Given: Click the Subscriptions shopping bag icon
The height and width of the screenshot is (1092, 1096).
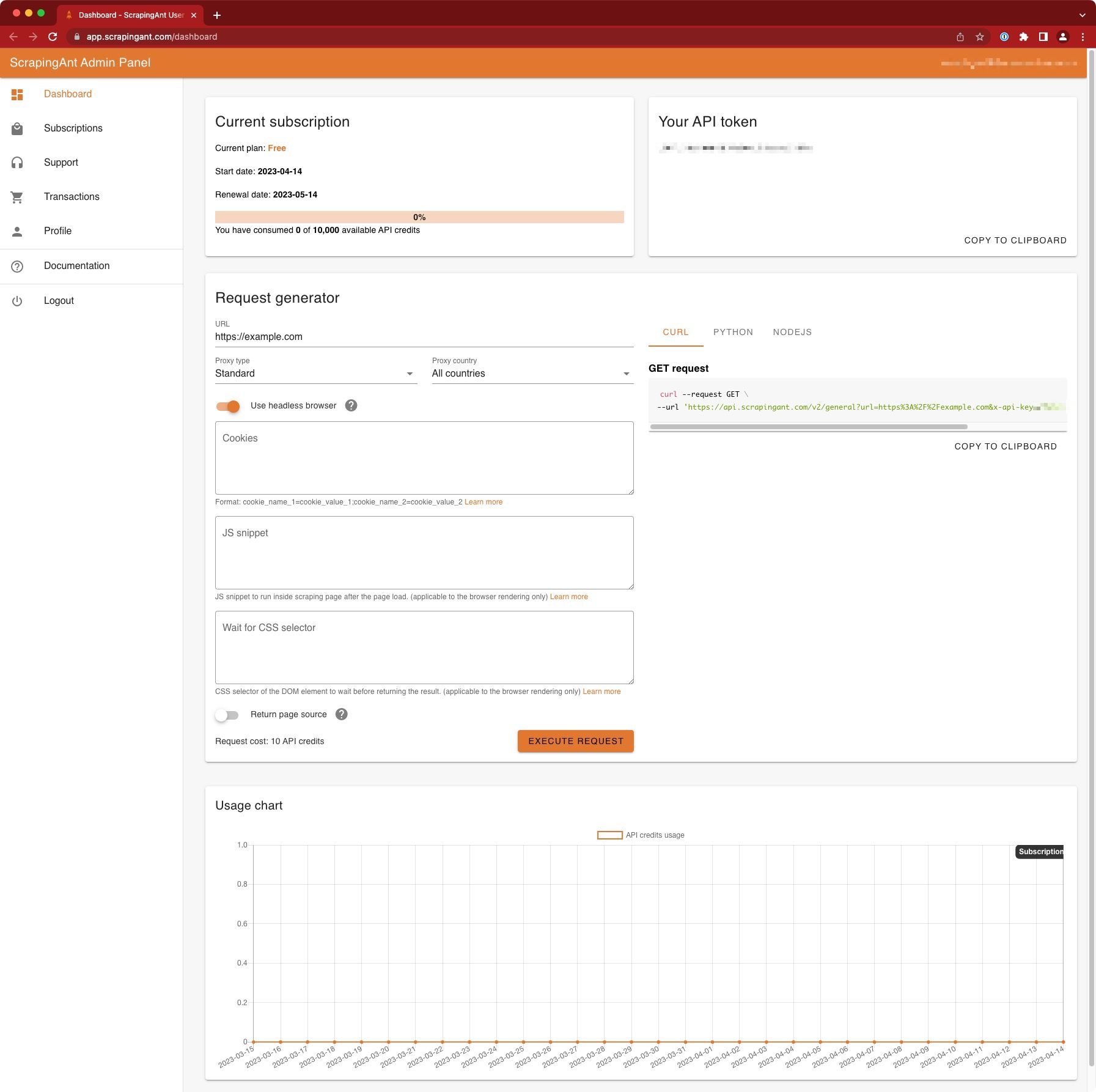Looking at the screenshot, I should (x=17, y=128).
